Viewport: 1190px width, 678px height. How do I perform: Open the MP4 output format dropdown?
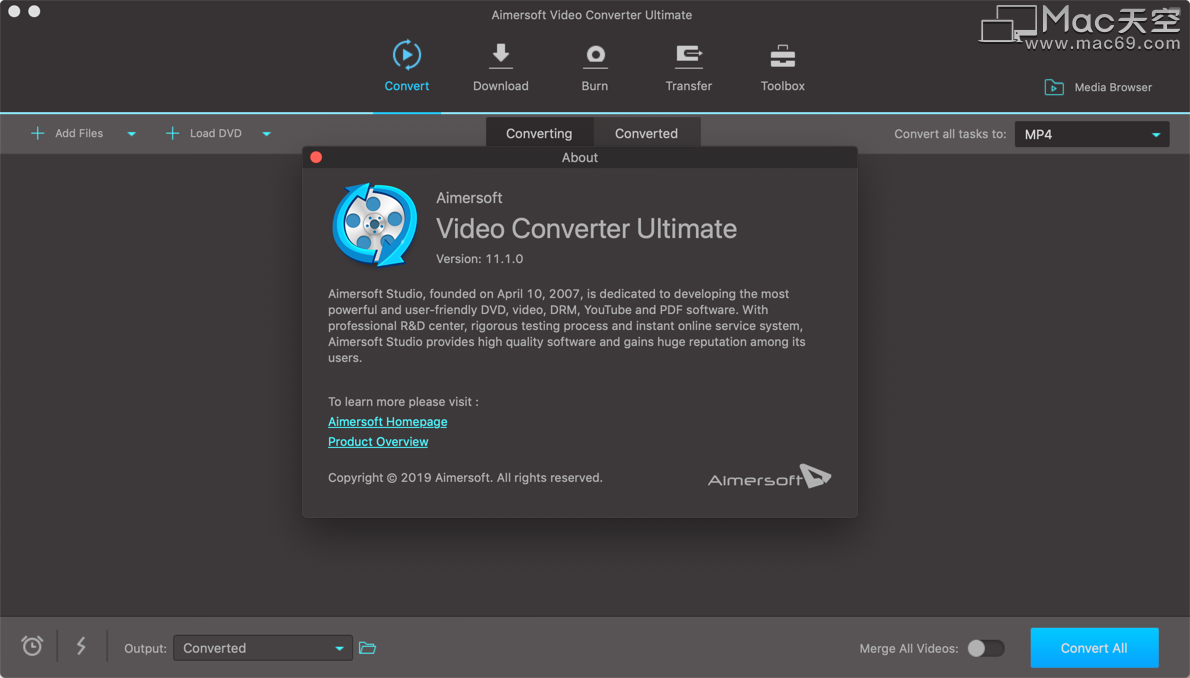[x=1091, y=134]
